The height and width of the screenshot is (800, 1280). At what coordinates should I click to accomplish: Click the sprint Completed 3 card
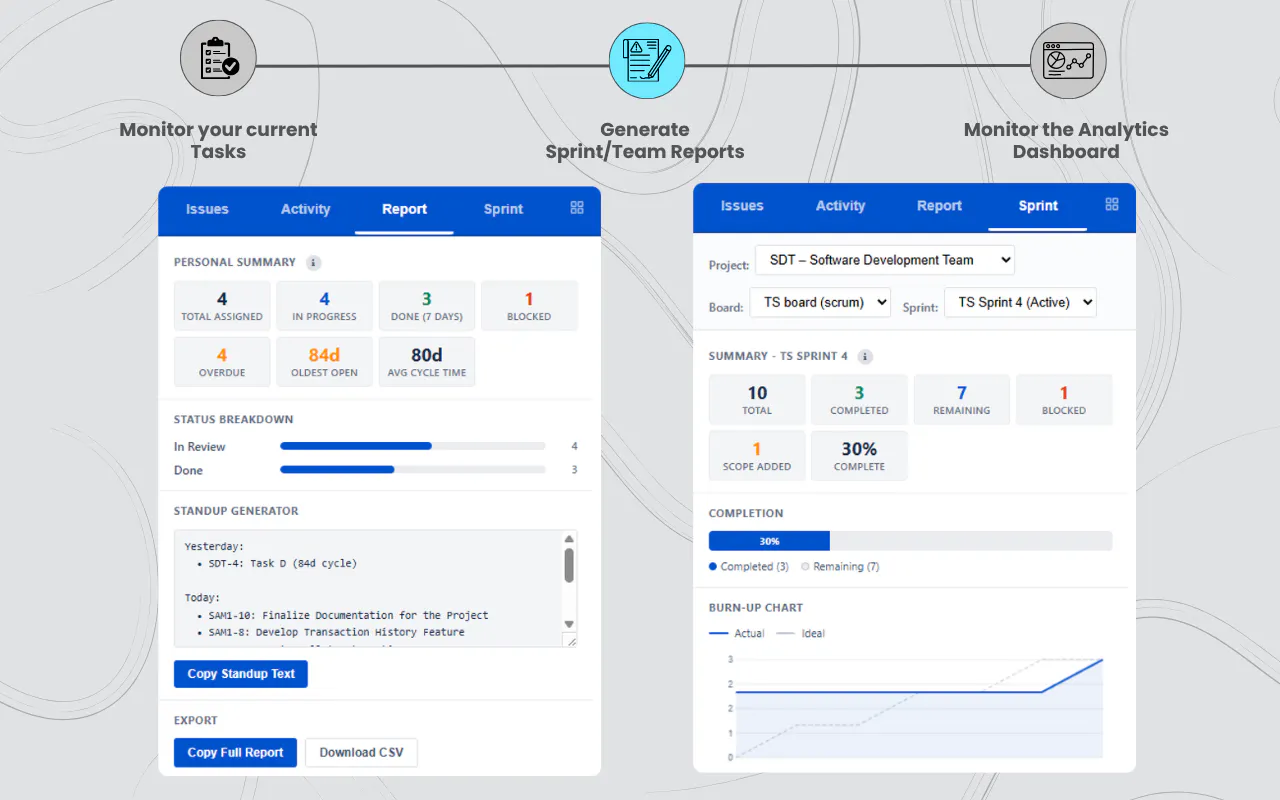pos(859,400)
